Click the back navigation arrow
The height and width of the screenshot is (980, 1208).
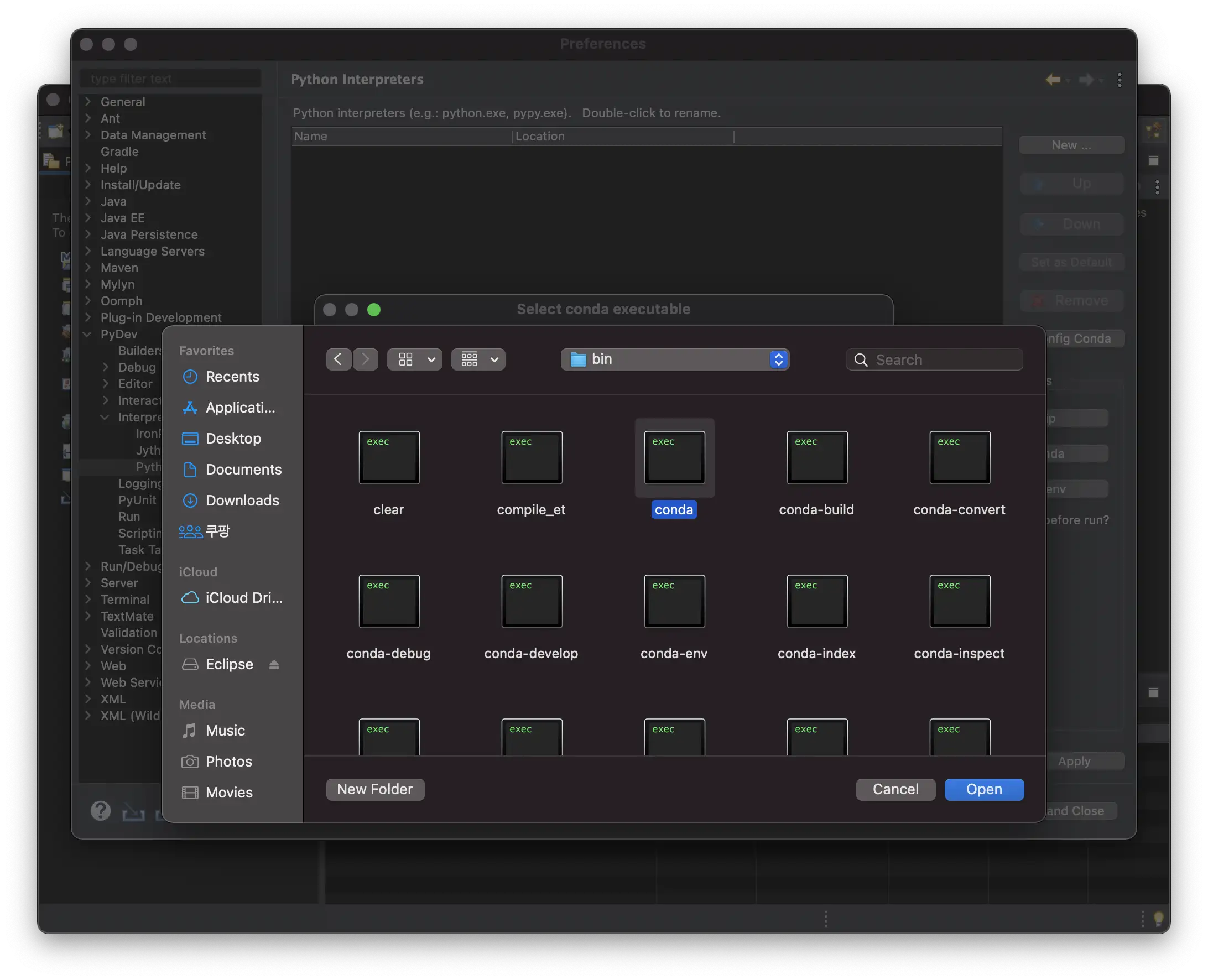(338, 359)
